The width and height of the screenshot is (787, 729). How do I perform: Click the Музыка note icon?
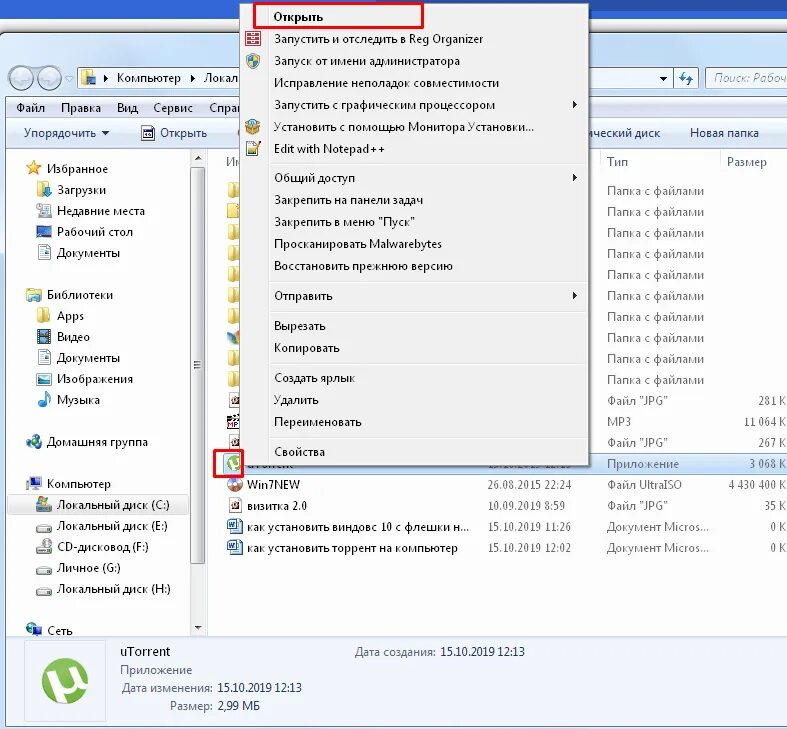click(44, 399)
